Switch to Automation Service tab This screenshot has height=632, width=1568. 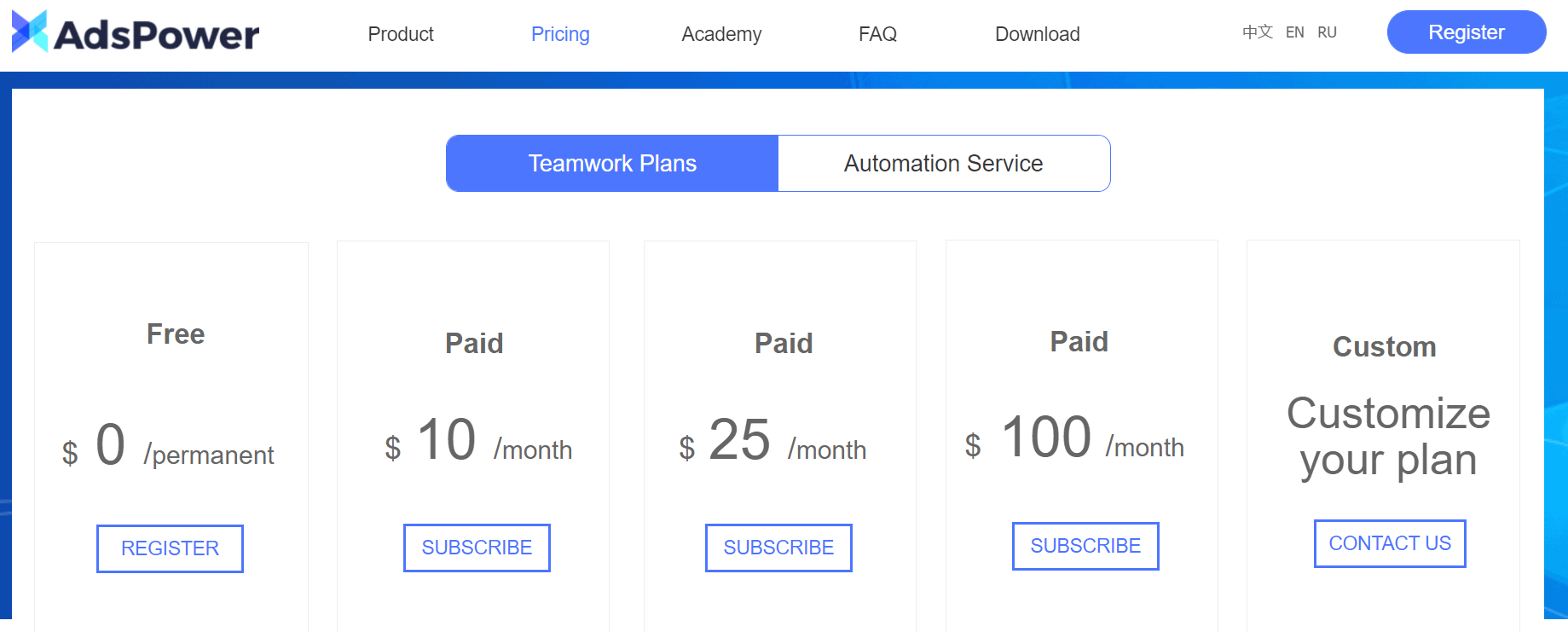[943, 163]
